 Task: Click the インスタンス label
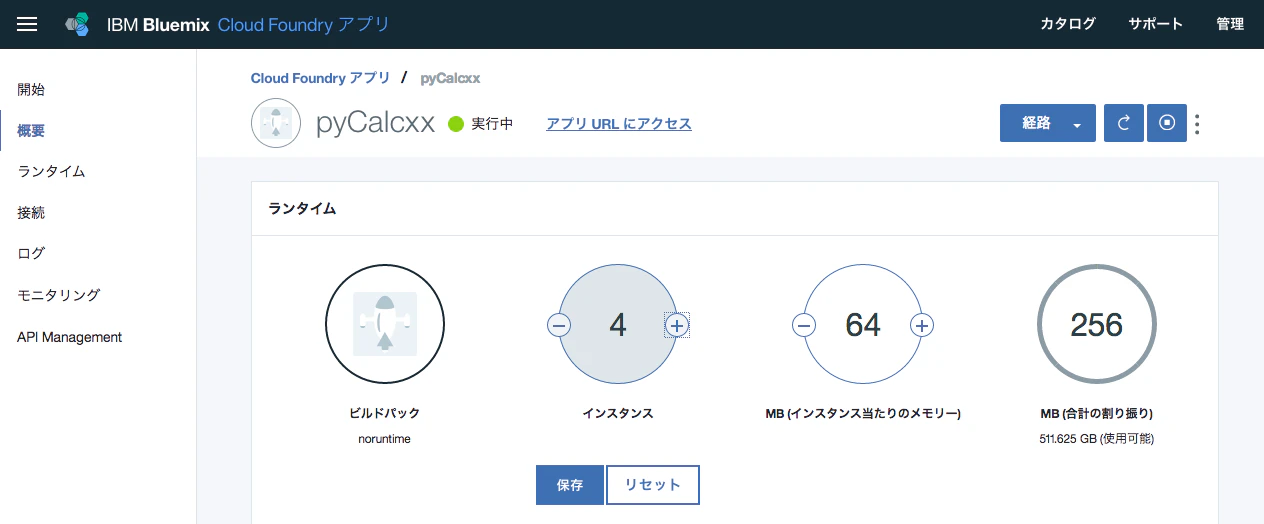pos(618,413)
